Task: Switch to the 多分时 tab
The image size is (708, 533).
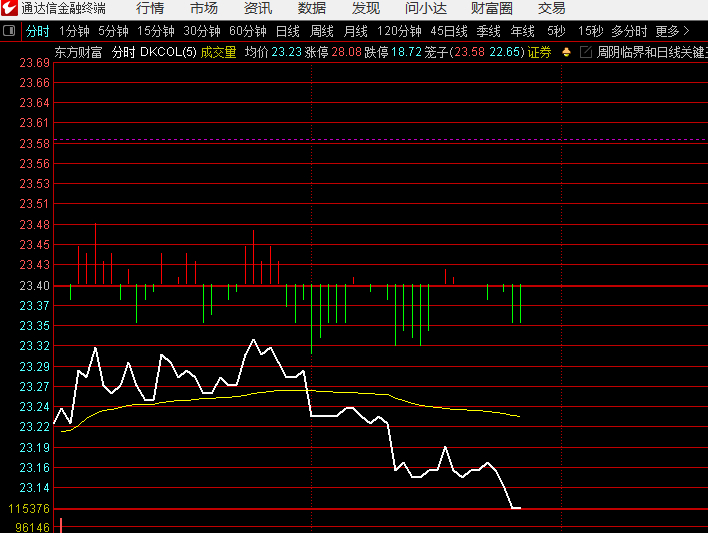Action: [x=629, y=31]
